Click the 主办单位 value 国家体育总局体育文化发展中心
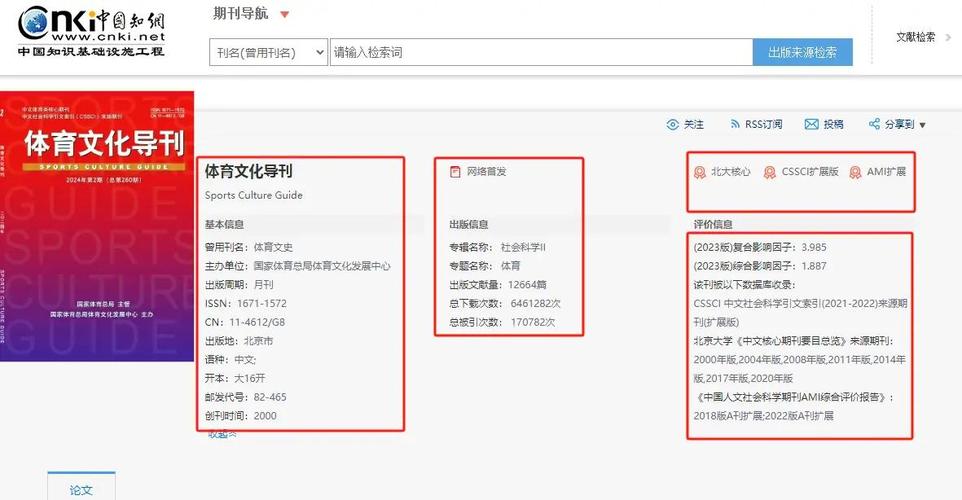This screenshot has height=500, width=962. point(322,266)
